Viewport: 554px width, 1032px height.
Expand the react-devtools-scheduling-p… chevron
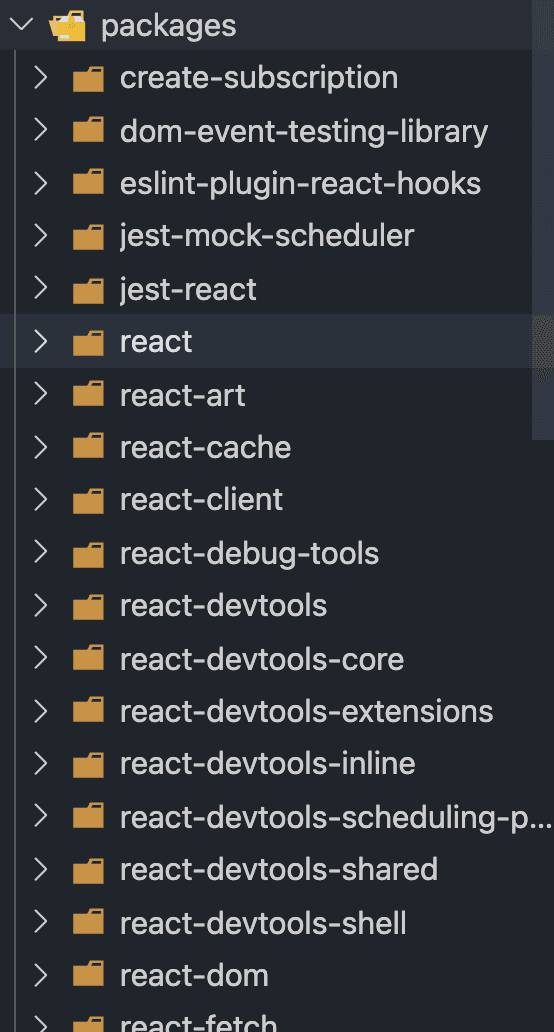pos(40,817)
